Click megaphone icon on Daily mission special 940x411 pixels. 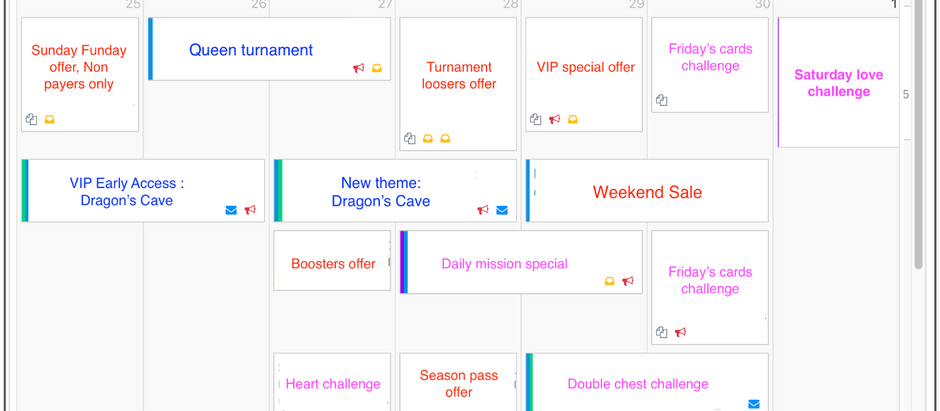(628, 281)
